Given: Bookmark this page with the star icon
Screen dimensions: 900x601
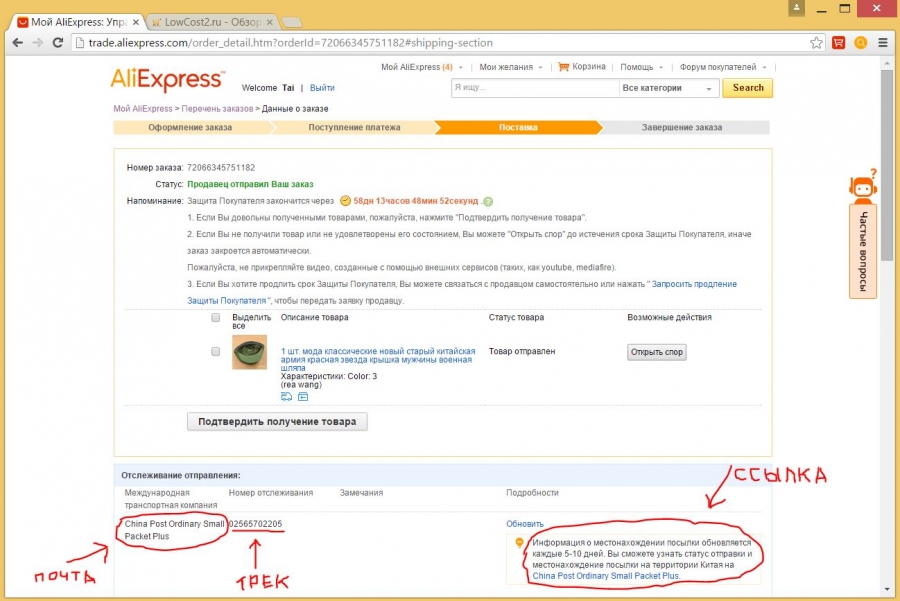Looking at the screenshot, I should pyautogui.click(x=816, y=42).
